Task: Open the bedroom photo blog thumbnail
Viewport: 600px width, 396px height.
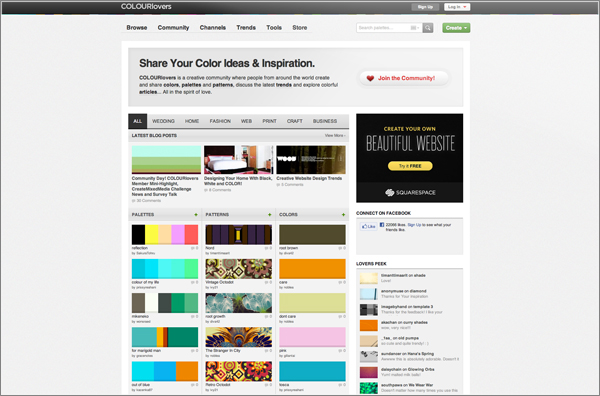Action: click(238, 160)
